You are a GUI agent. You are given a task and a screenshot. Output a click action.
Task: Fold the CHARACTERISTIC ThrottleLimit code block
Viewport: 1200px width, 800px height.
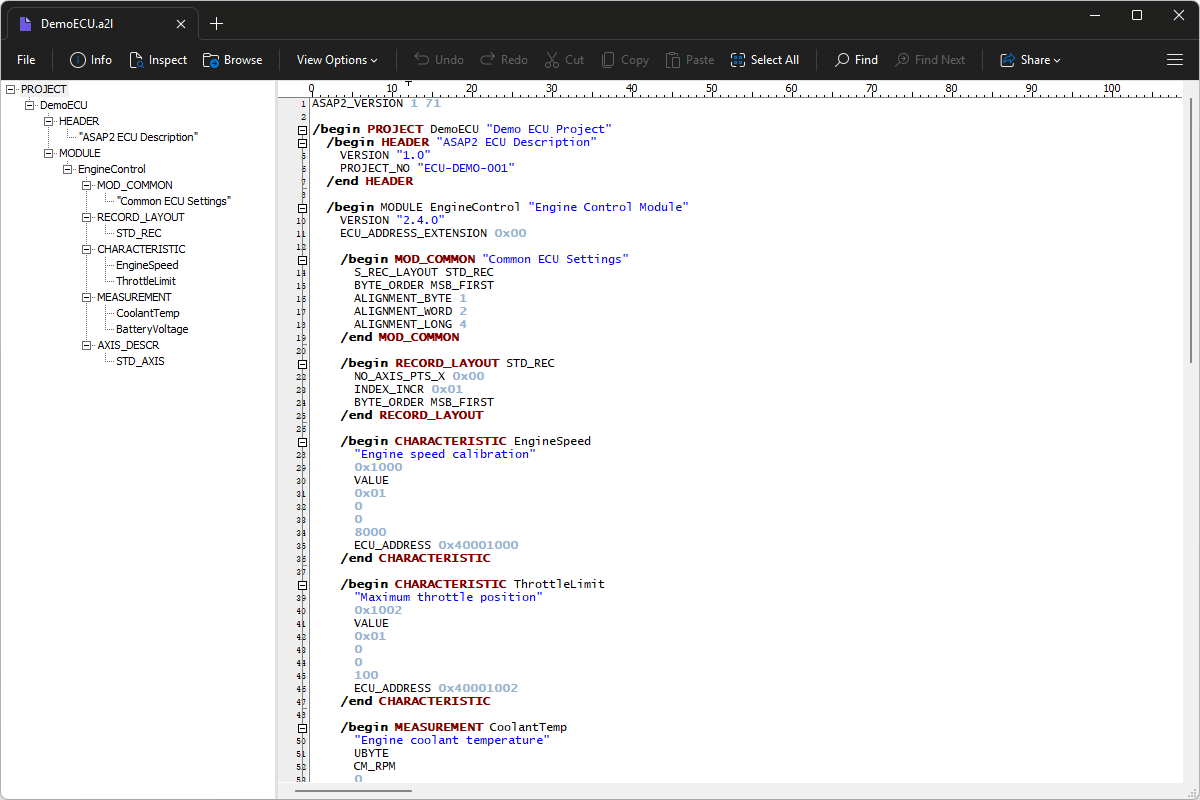pos(302,585)
